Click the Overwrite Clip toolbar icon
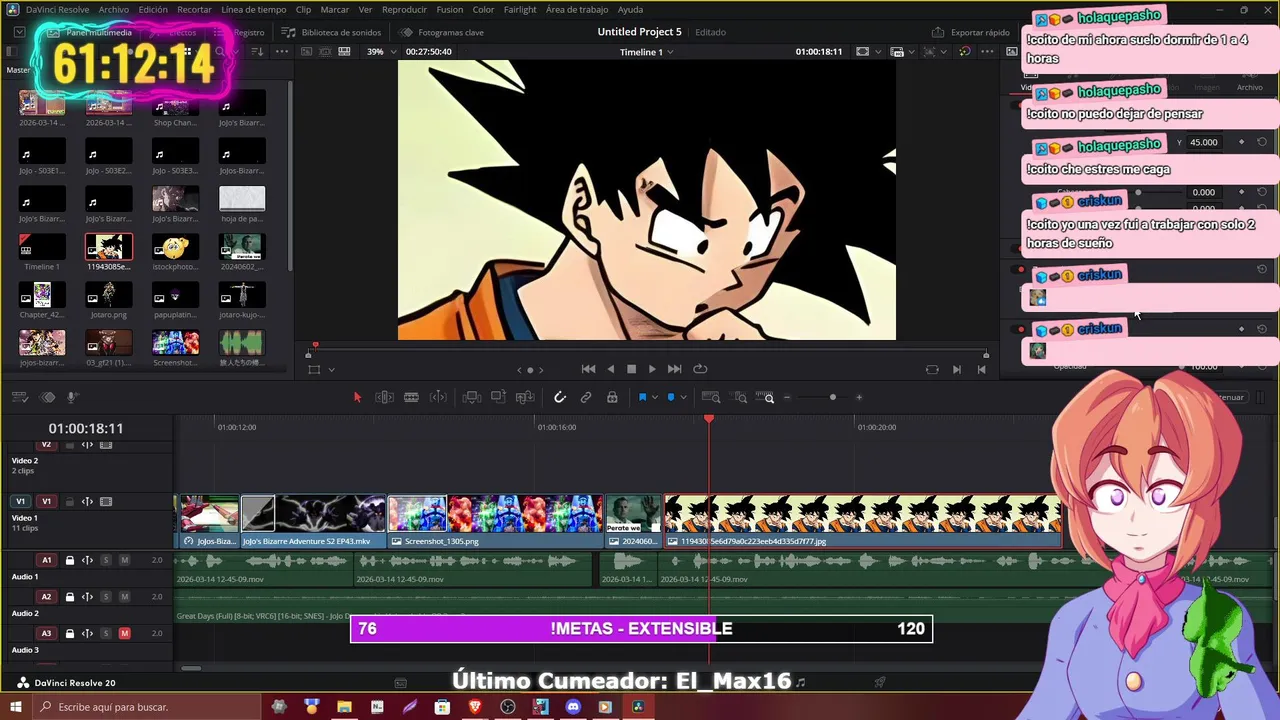 click(x=498, y=398)
